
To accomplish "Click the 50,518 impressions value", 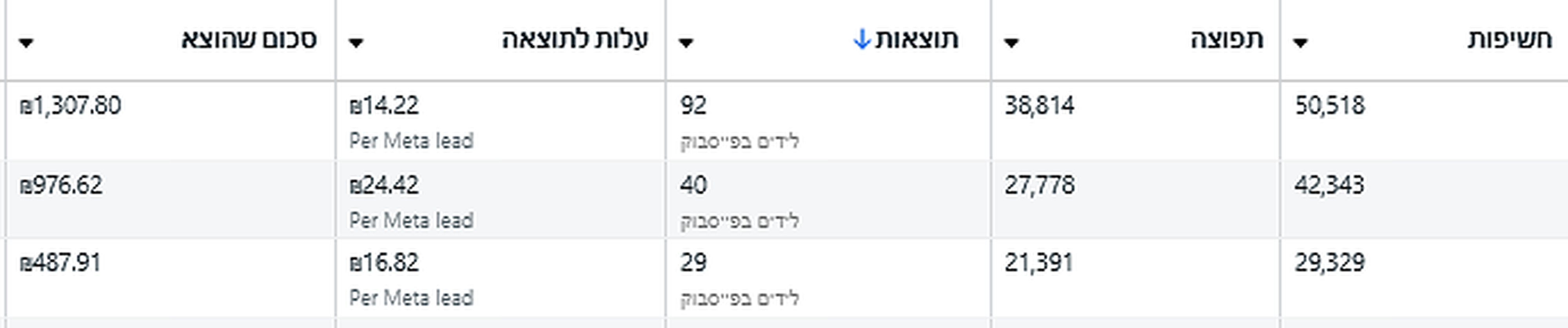I will coord(1329,106).
